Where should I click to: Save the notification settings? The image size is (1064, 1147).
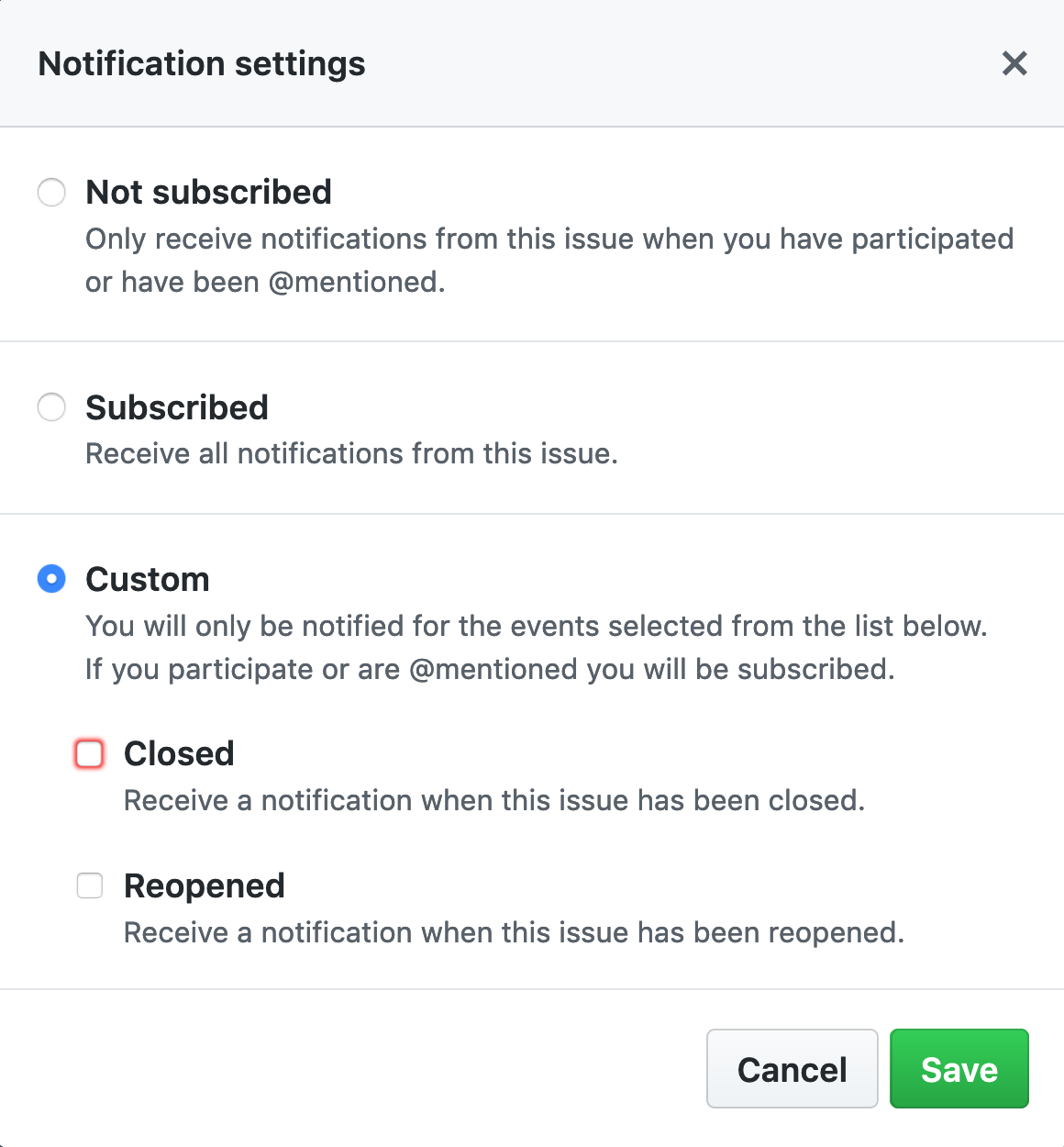pyautogui.click(x=959, y=1069)
